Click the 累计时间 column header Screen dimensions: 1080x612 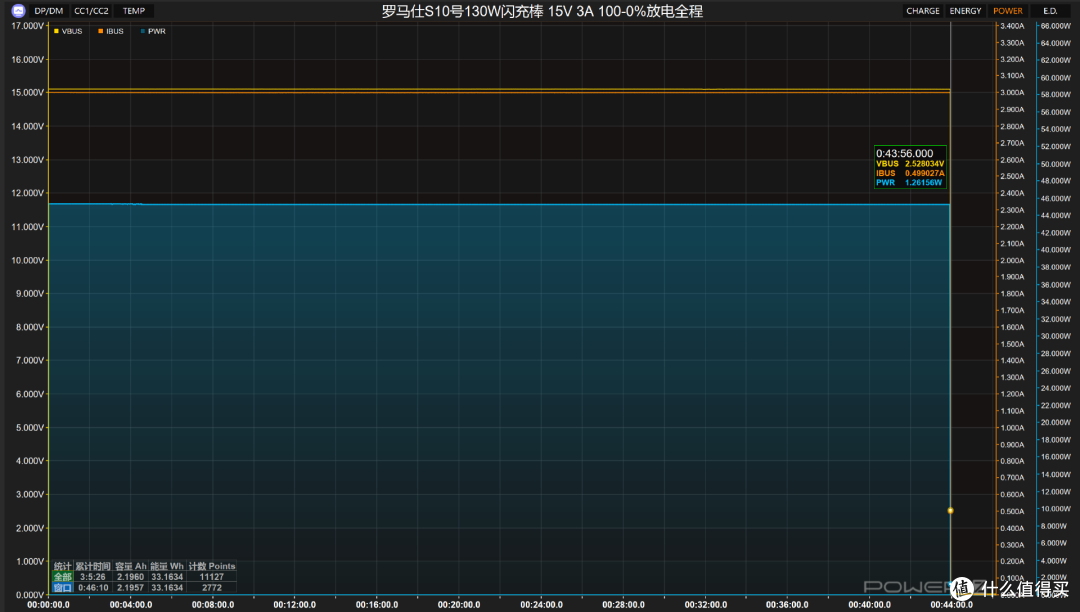click(93, 566)
